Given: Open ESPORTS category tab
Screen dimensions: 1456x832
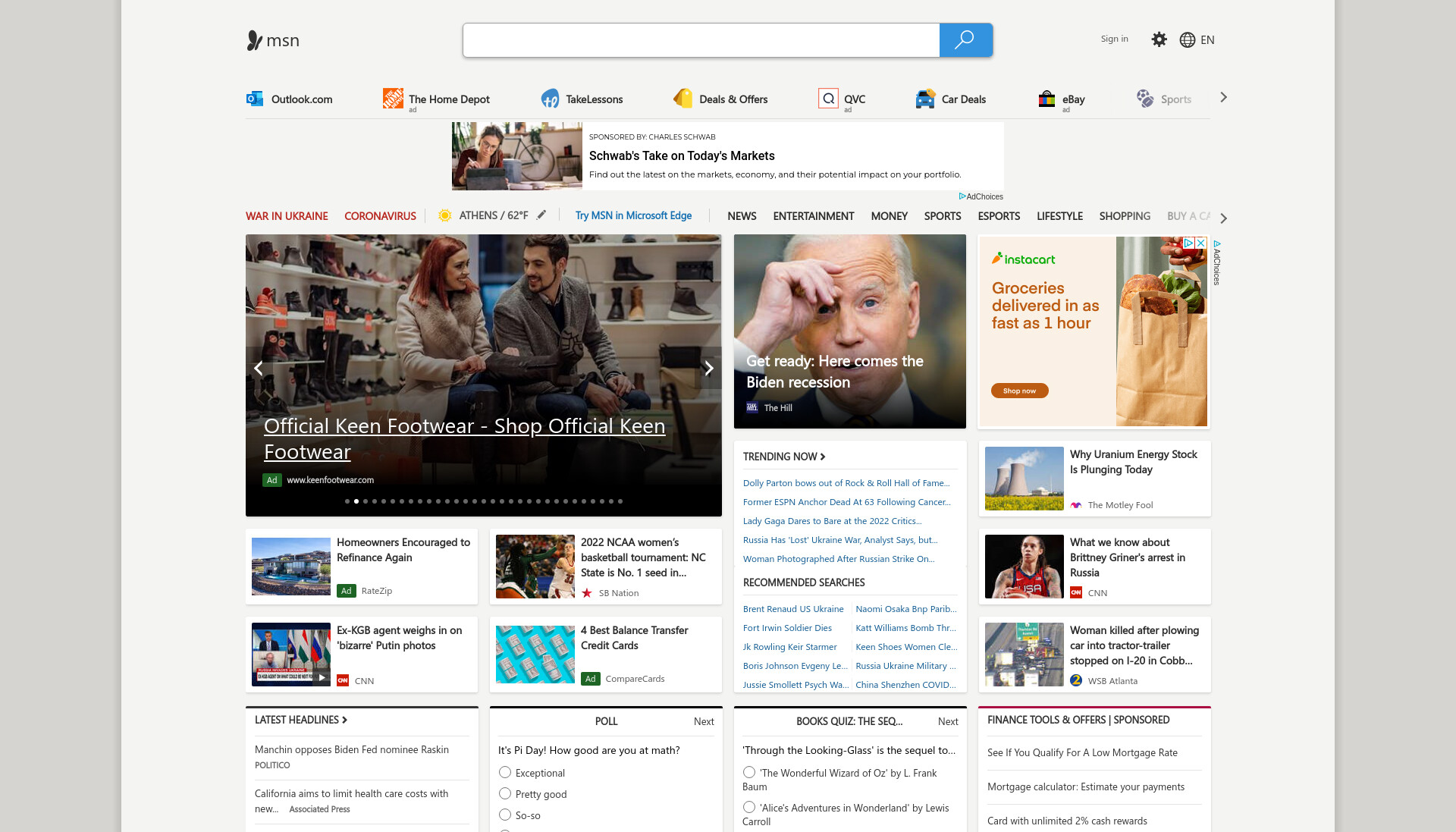Looking at the screenshot, I should [999, 216].
